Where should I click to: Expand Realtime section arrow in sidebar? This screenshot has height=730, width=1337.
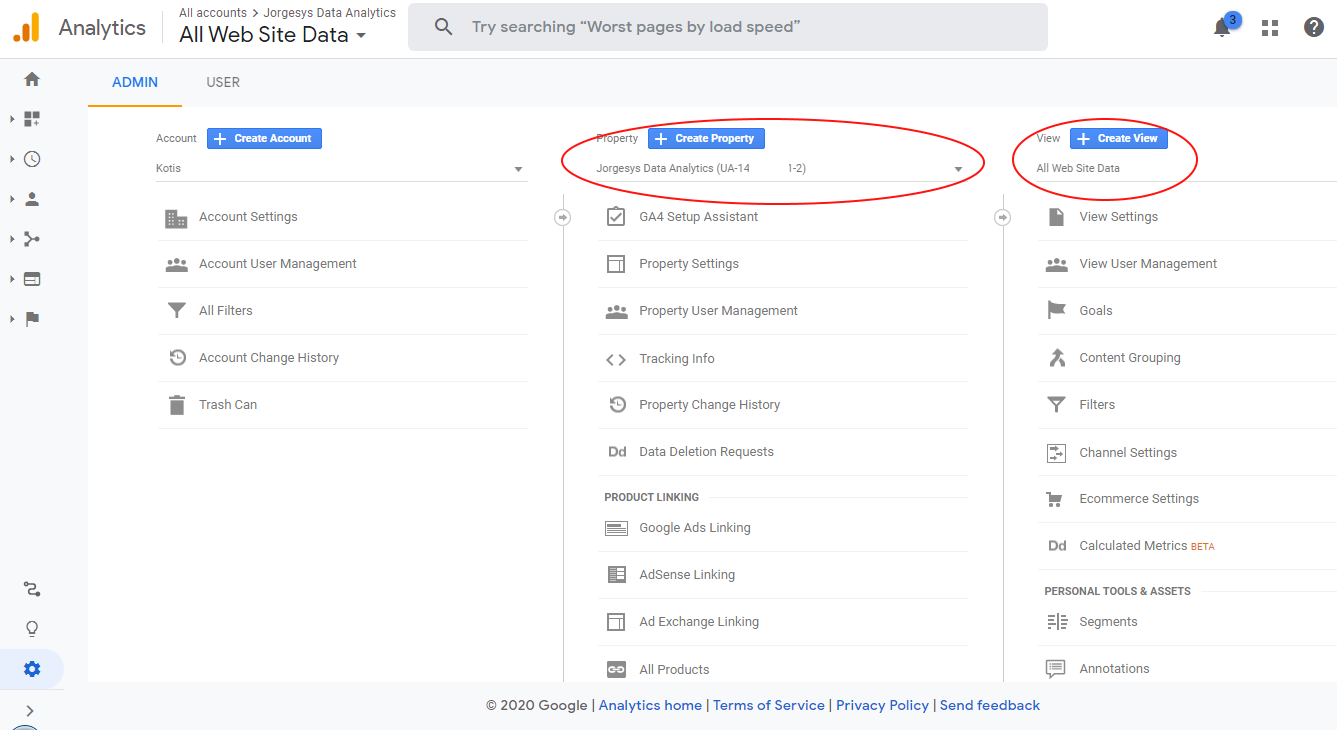12,159
